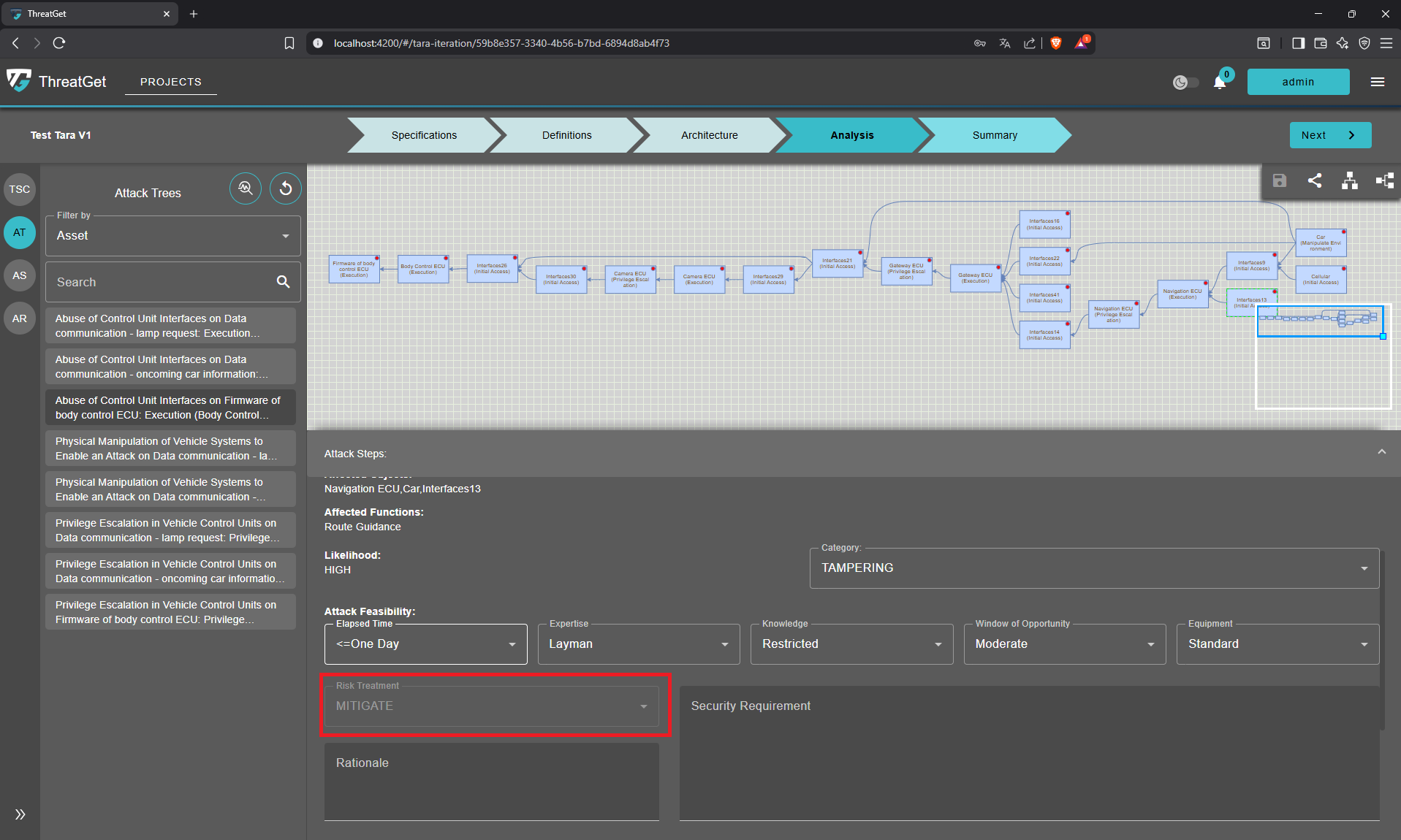Click the analyze magnifier icon in Attack Trees panel
The height and width of the screenshot is (840, 1401).
tap(246, 188)
